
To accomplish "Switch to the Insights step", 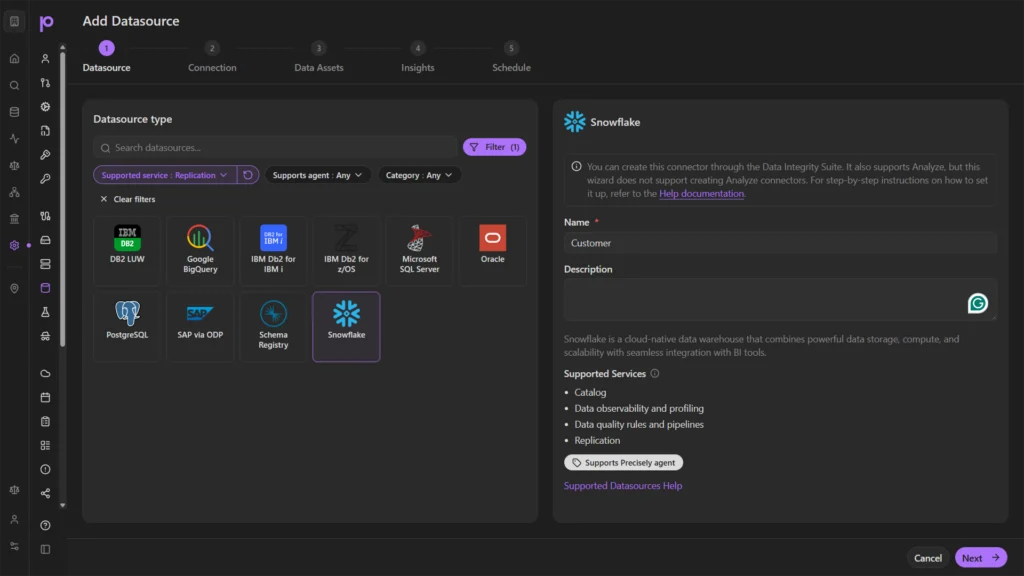I will pyautogui.click(x=418, y=57).
